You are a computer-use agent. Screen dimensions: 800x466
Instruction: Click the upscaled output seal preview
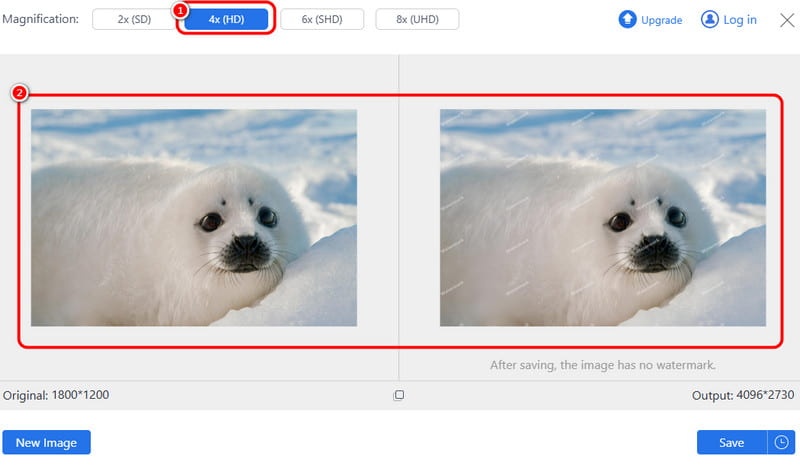(x=602, y=218)
